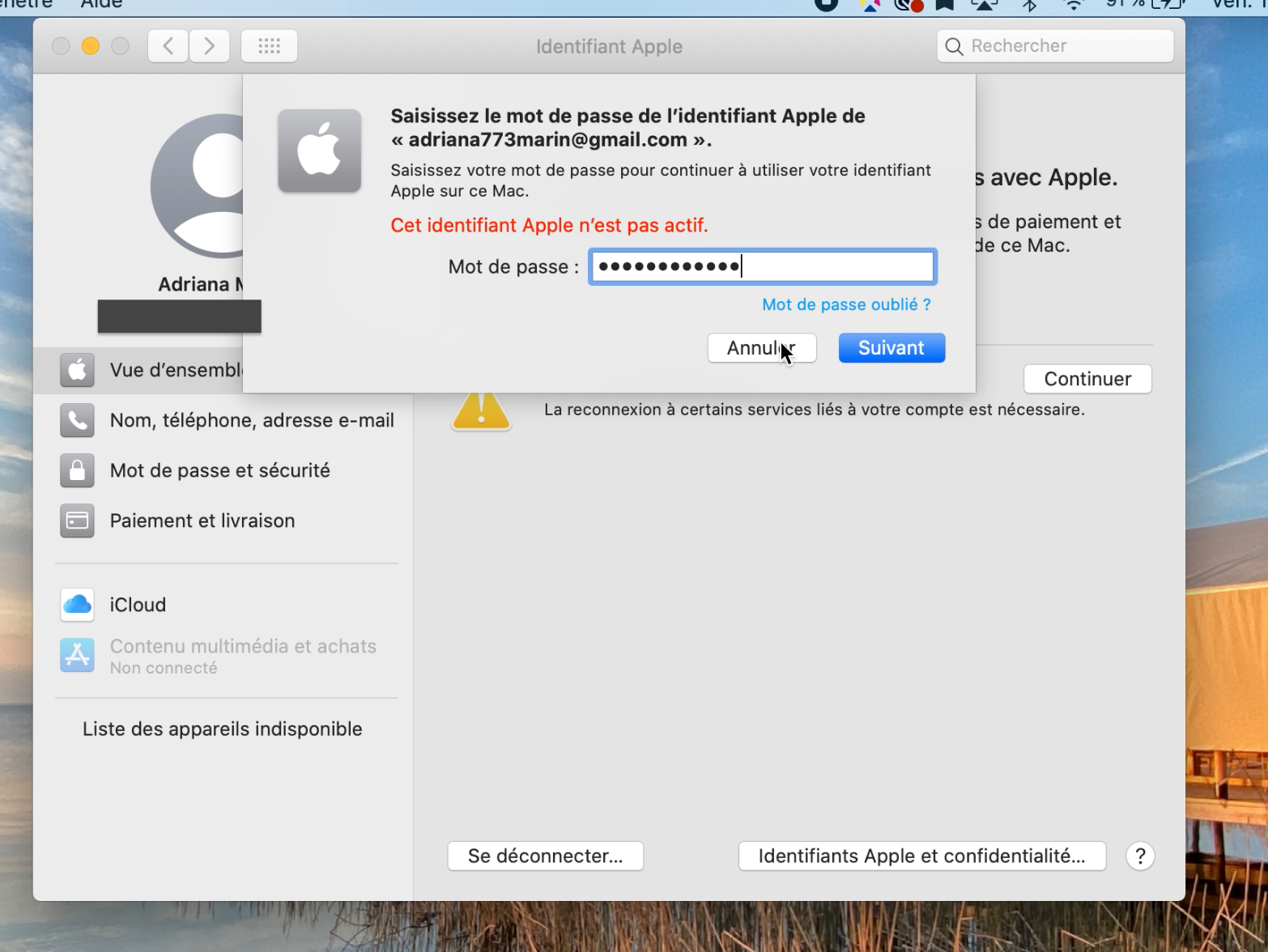Viewport: 1268px width, 952px height.
Task: Click the dialog heading with the Gmail address
Action: coord(628,128)
